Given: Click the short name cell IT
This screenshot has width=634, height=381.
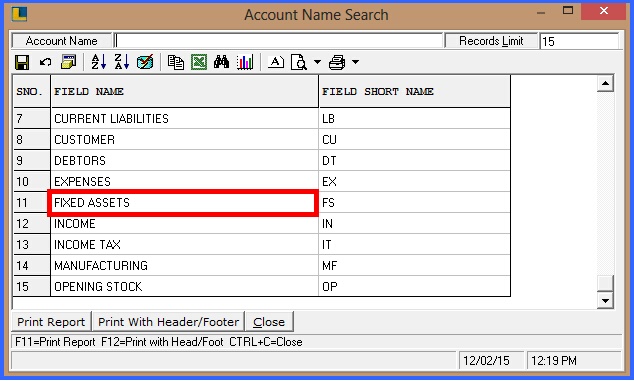Looking at the screenshot, I should point(414,245).
